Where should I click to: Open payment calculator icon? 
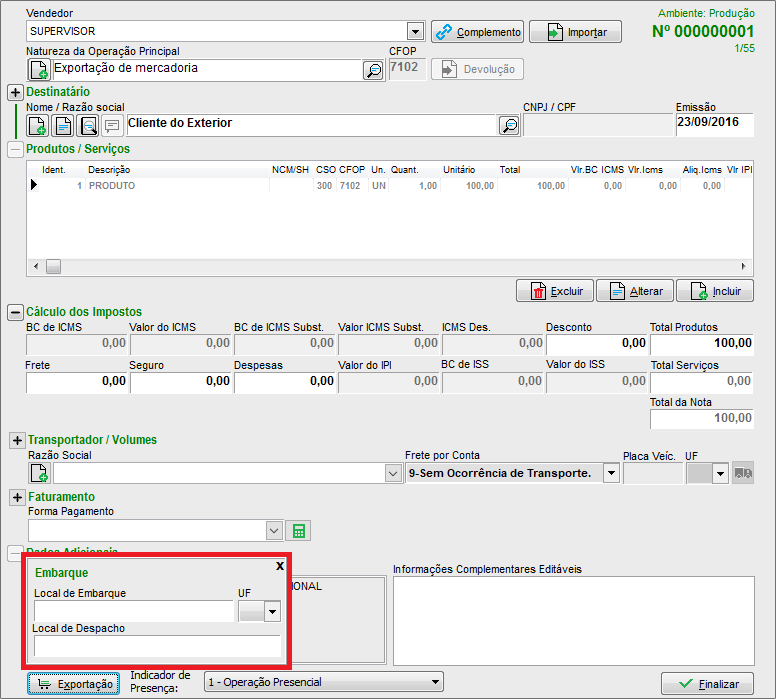pos(297,530)
